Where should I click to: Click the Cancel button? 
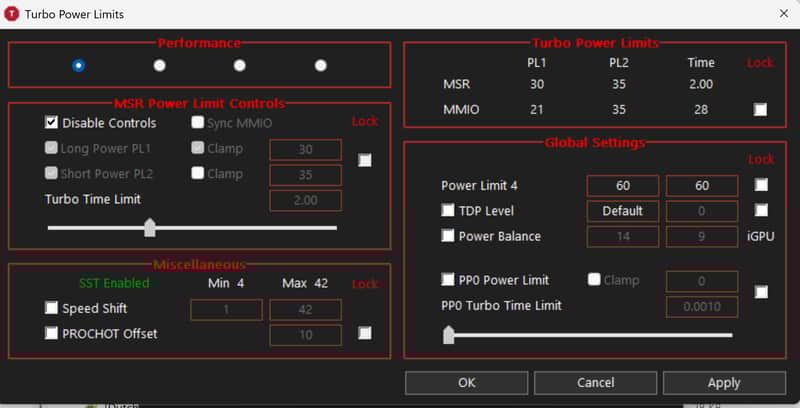click(x=595, y=382)
